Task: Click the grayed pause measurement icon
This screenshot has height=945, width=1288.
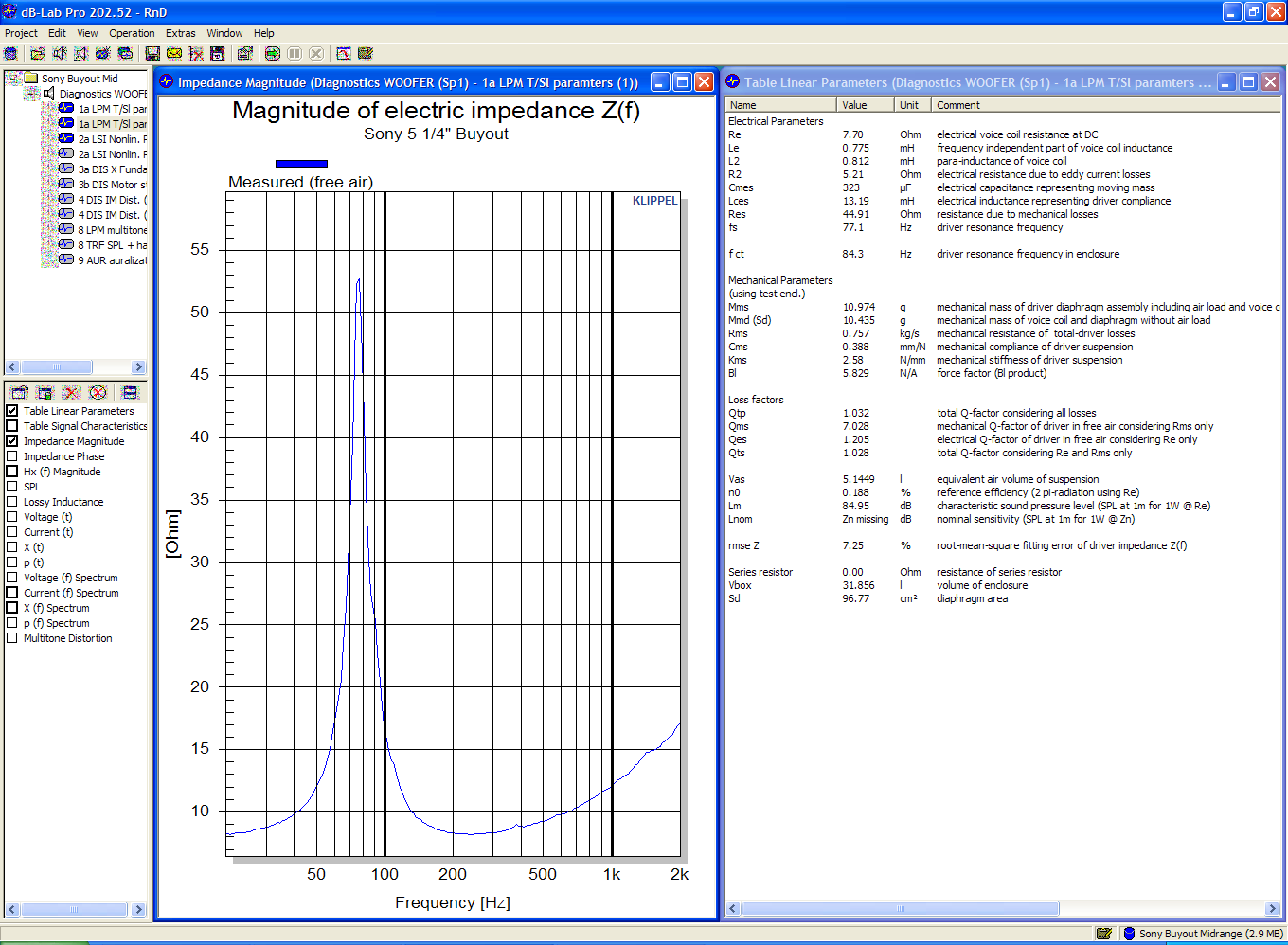Action: (x=295, y=54)
